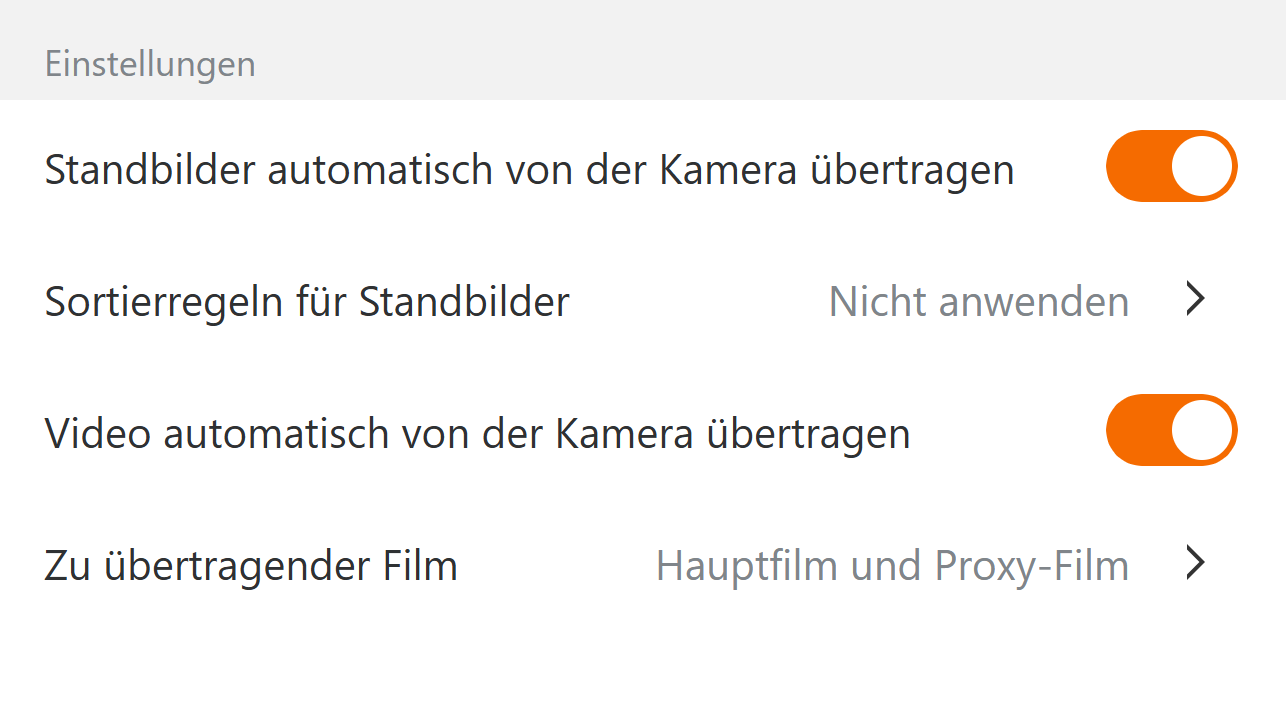The image size is (1286, 710).
Task: Click the gray header bar above the settings list
Action: pyautogui.click(x=700, y=50)
